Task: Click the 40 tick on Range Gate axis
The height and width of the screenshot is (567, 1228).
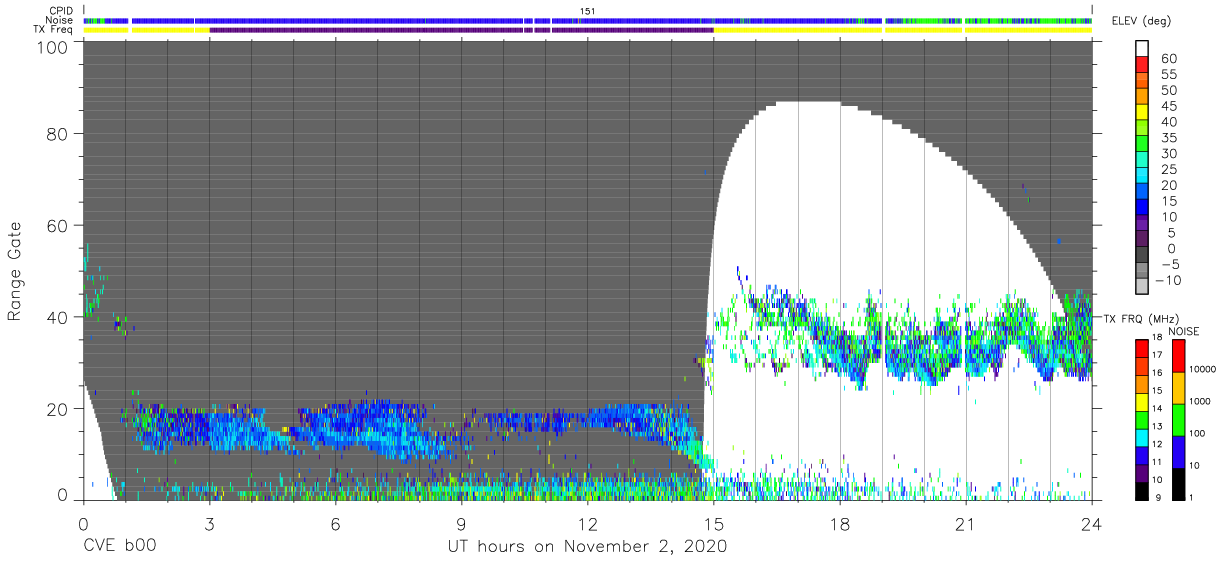Action: (57, 317)
